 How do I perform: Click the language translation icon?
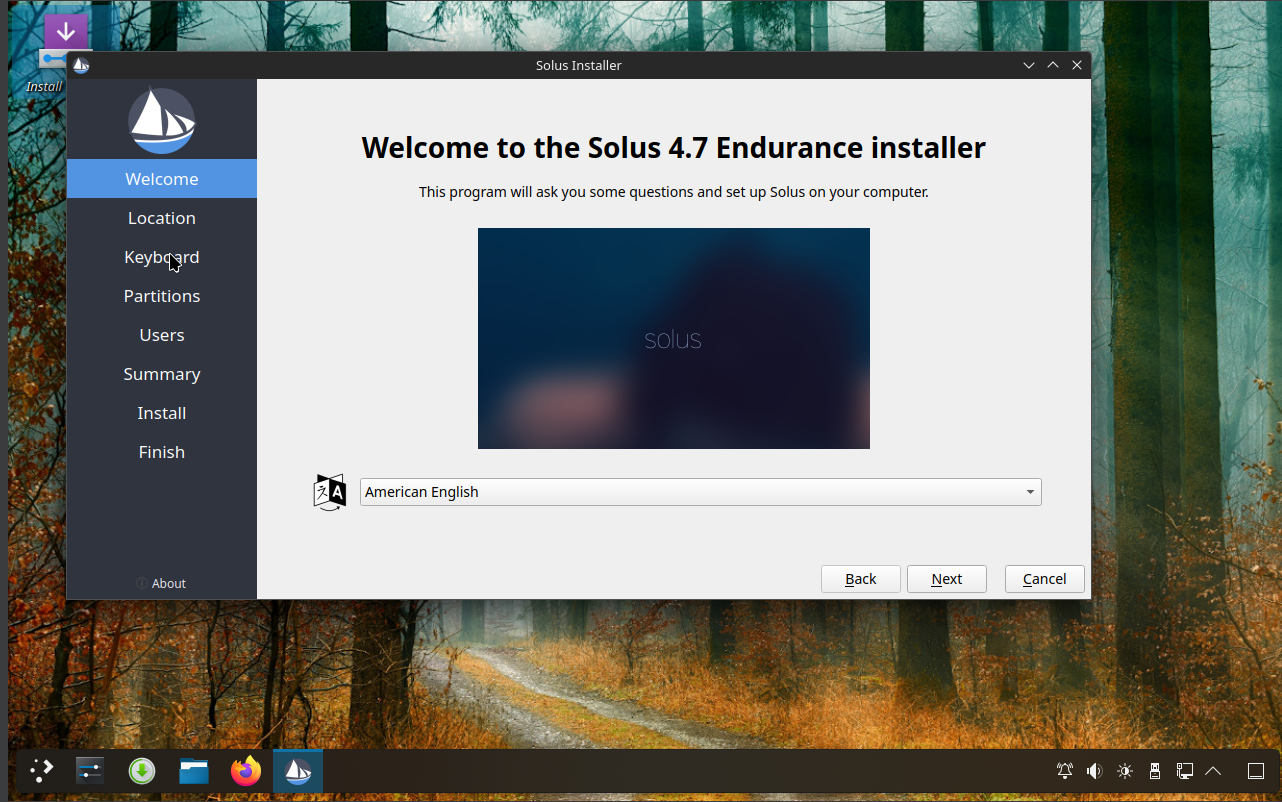[x=330, y=492]
